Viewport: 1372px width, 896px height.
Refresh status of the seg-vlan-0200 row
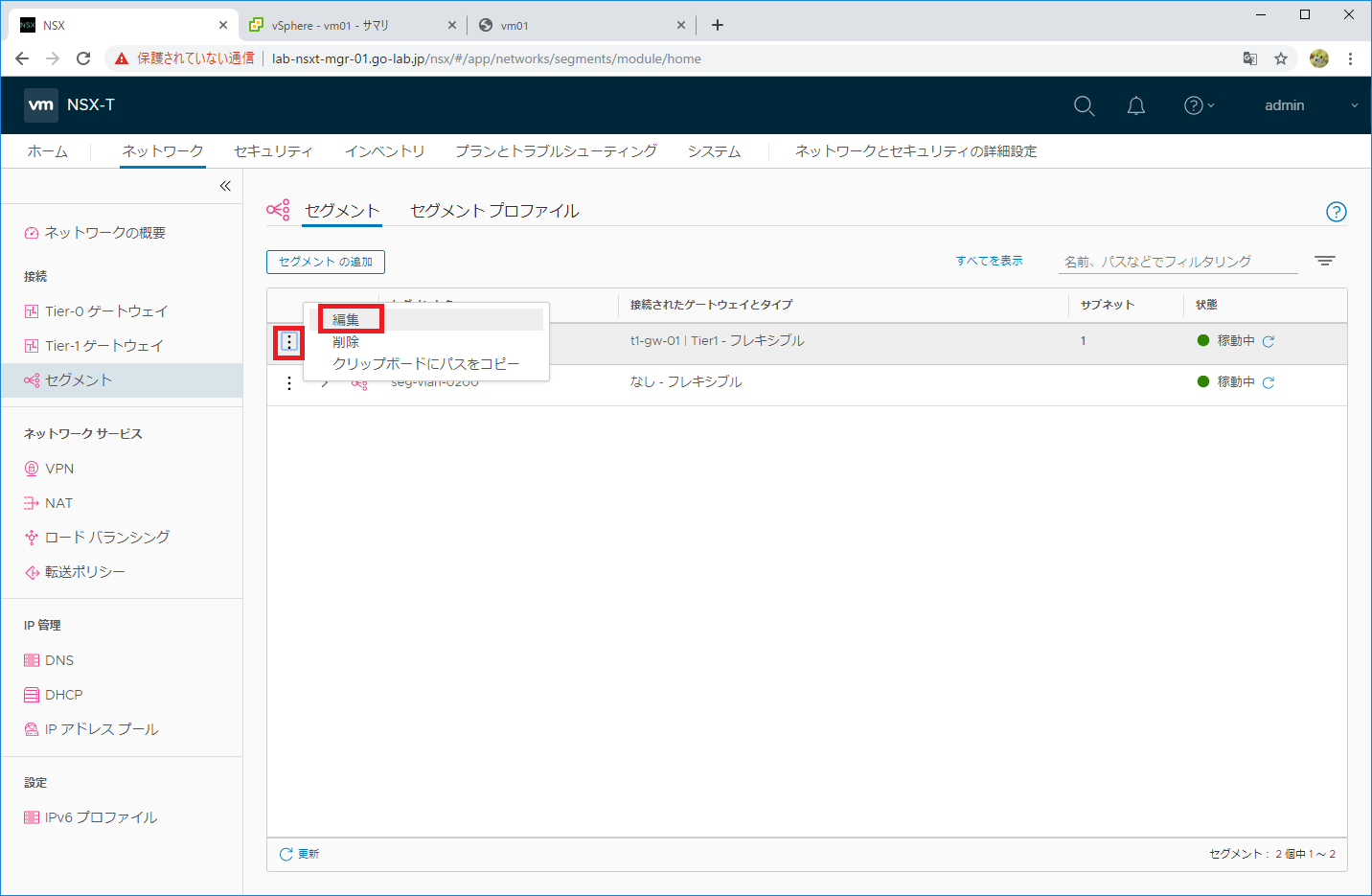1269,382
